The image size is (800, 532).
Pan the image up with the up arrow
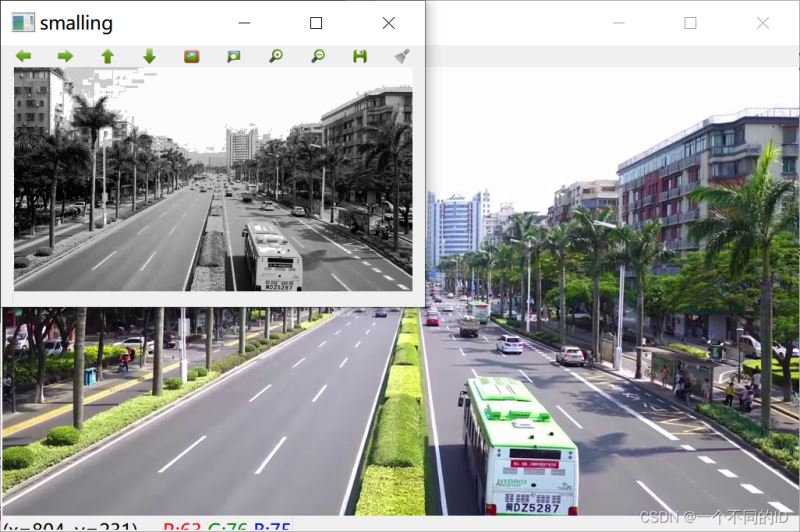[107, 56]
